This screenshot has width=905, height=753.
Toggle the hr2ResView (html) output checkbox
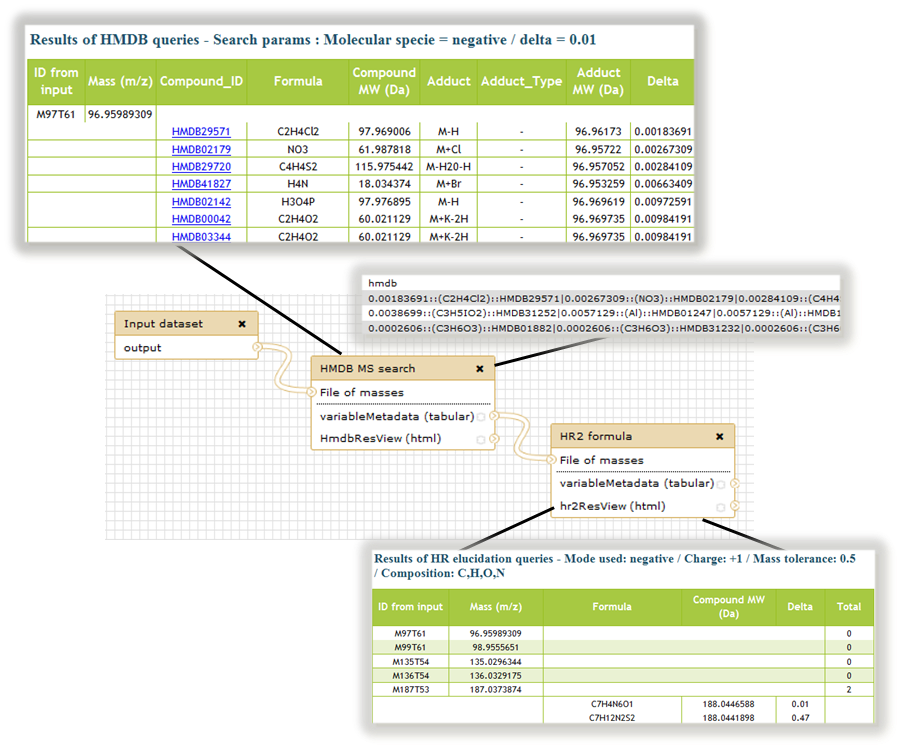721,507
